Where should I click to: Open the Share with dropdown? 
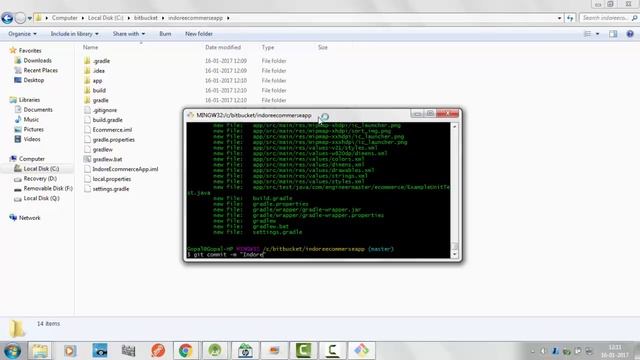pos(129,34)
